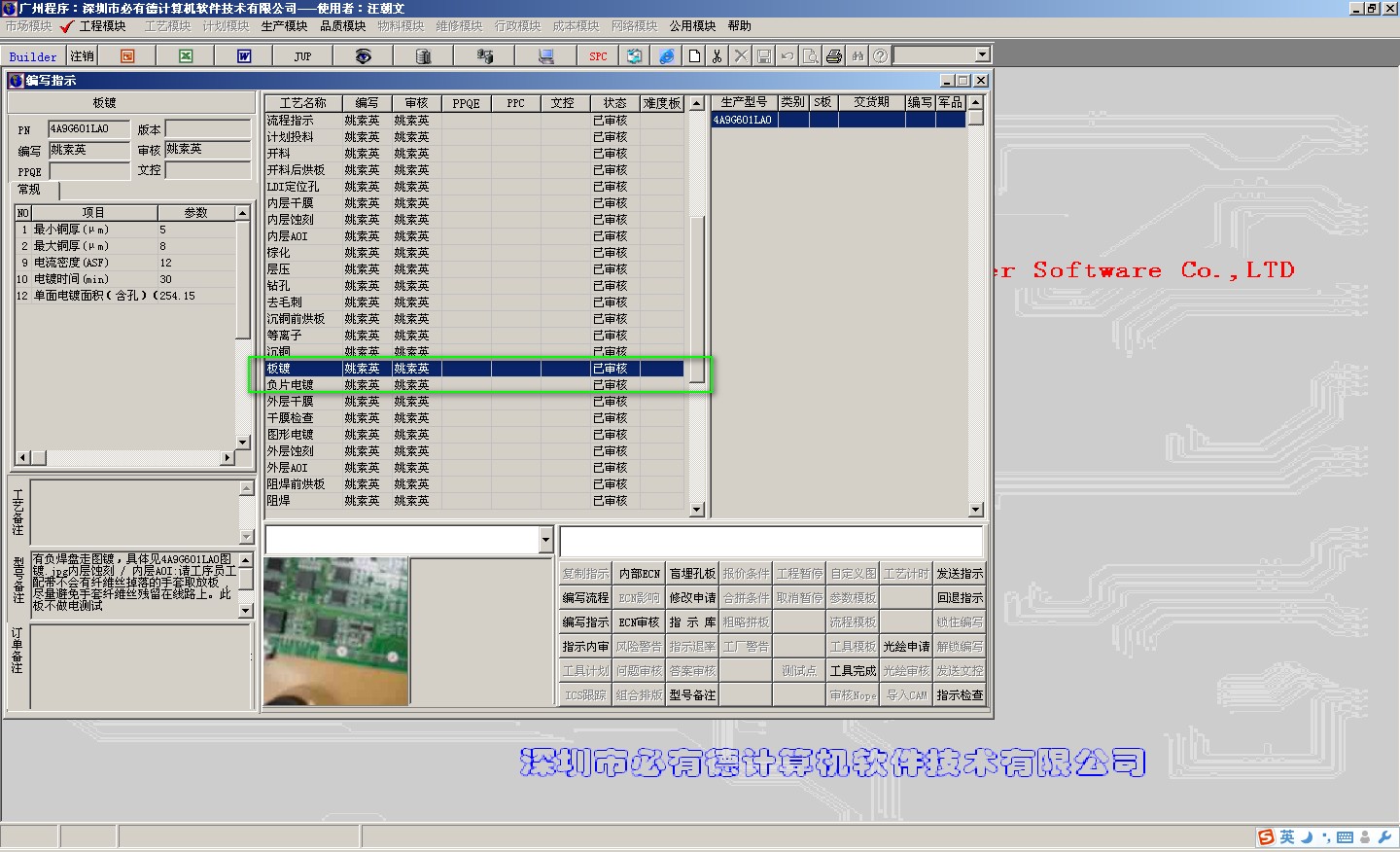This screenshot has width=1400, height=852.
Task: Select the 钻孔 process row
Action: coord(473,286)
